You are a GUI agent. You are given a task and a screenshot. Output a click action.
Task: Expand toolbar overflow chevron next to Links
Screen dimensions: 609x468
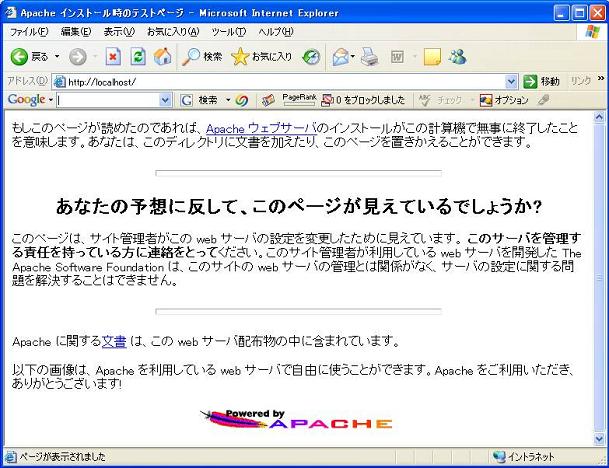(601, 79)
